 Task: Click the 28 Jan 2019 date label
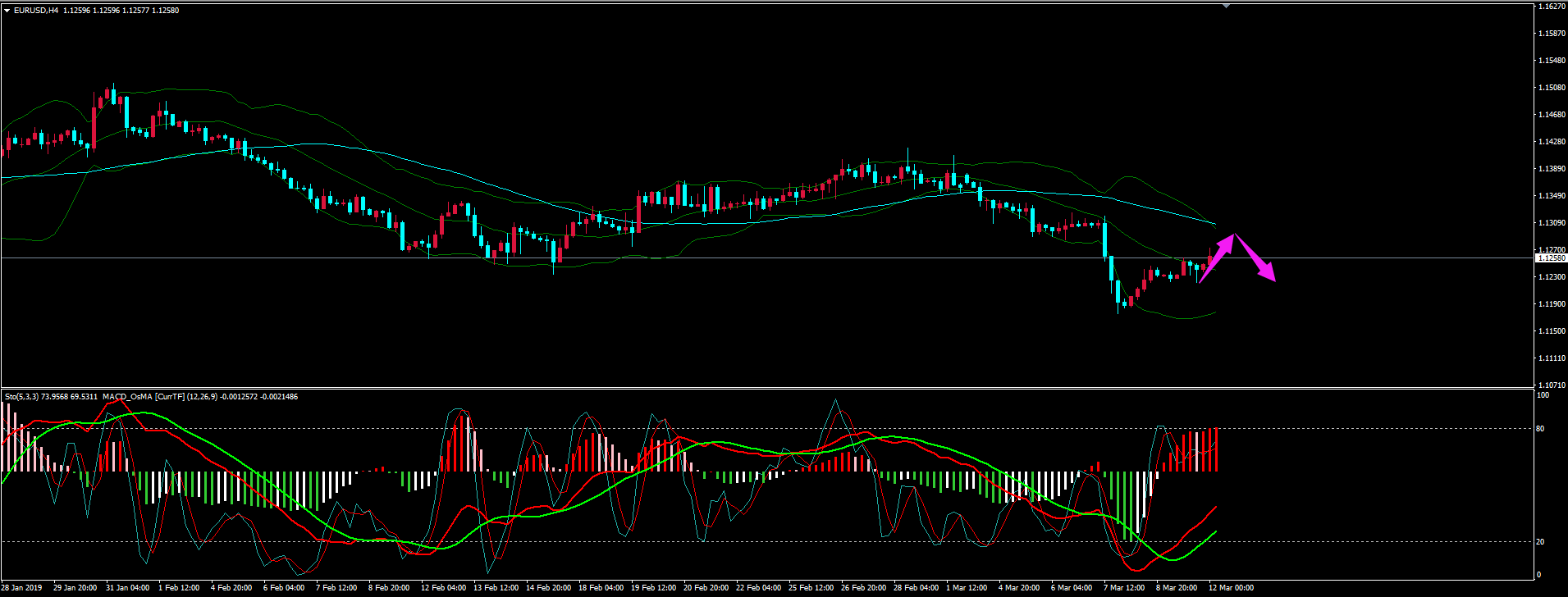pyautogui.click(x=22, y=588)
